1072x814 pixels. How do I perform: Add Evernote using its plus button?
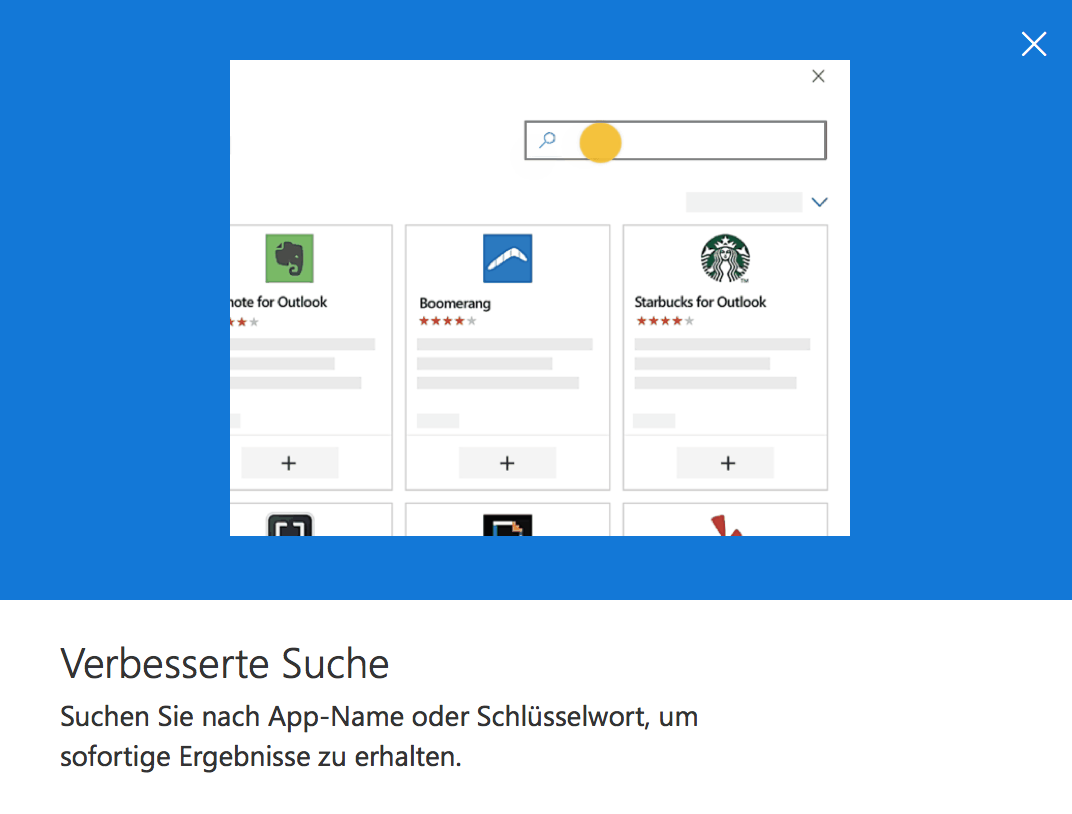pyautogui.click(x=289, y=463)
